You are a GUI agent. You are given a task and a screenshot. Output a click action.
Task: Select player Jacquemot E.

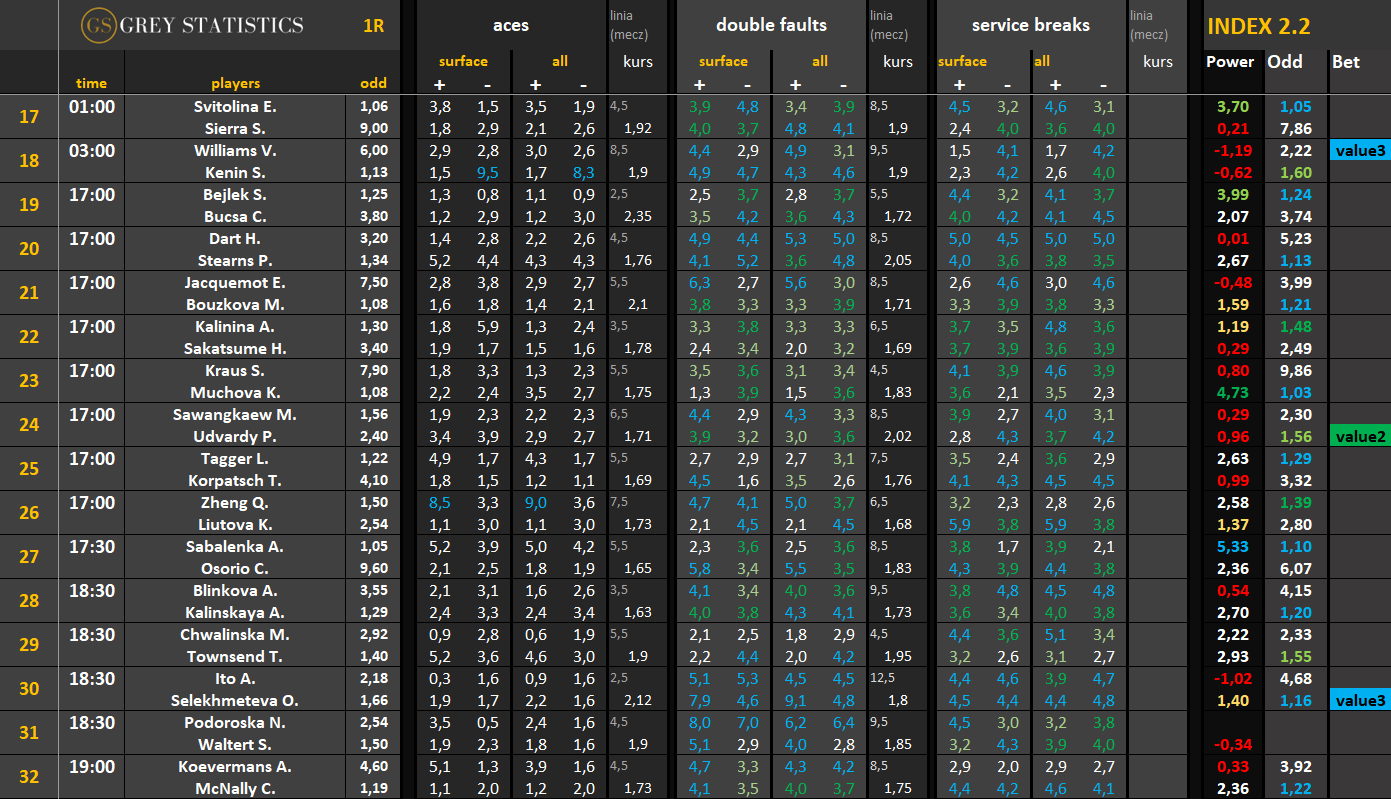235,282
